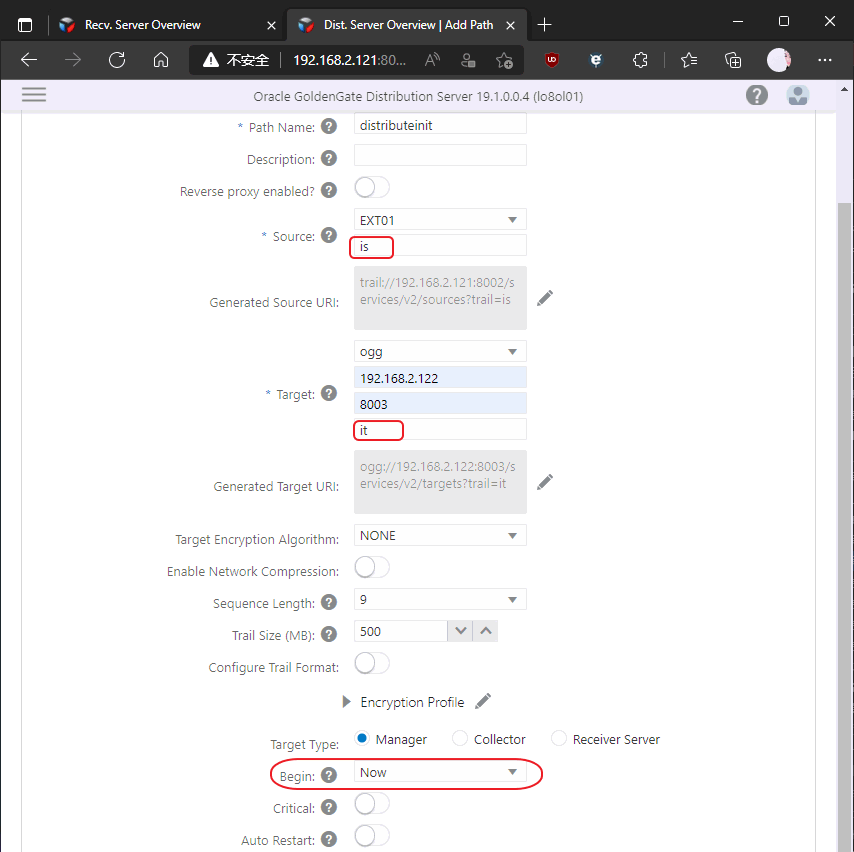Click the help icon in the header
The height and width of the screenshot is (852, 854).
coord(757,95)
